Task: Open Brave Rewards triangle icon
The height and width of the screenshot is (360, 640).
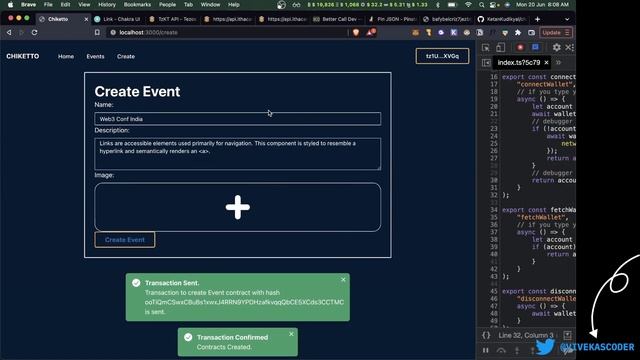Action: (x=371, y=32)
